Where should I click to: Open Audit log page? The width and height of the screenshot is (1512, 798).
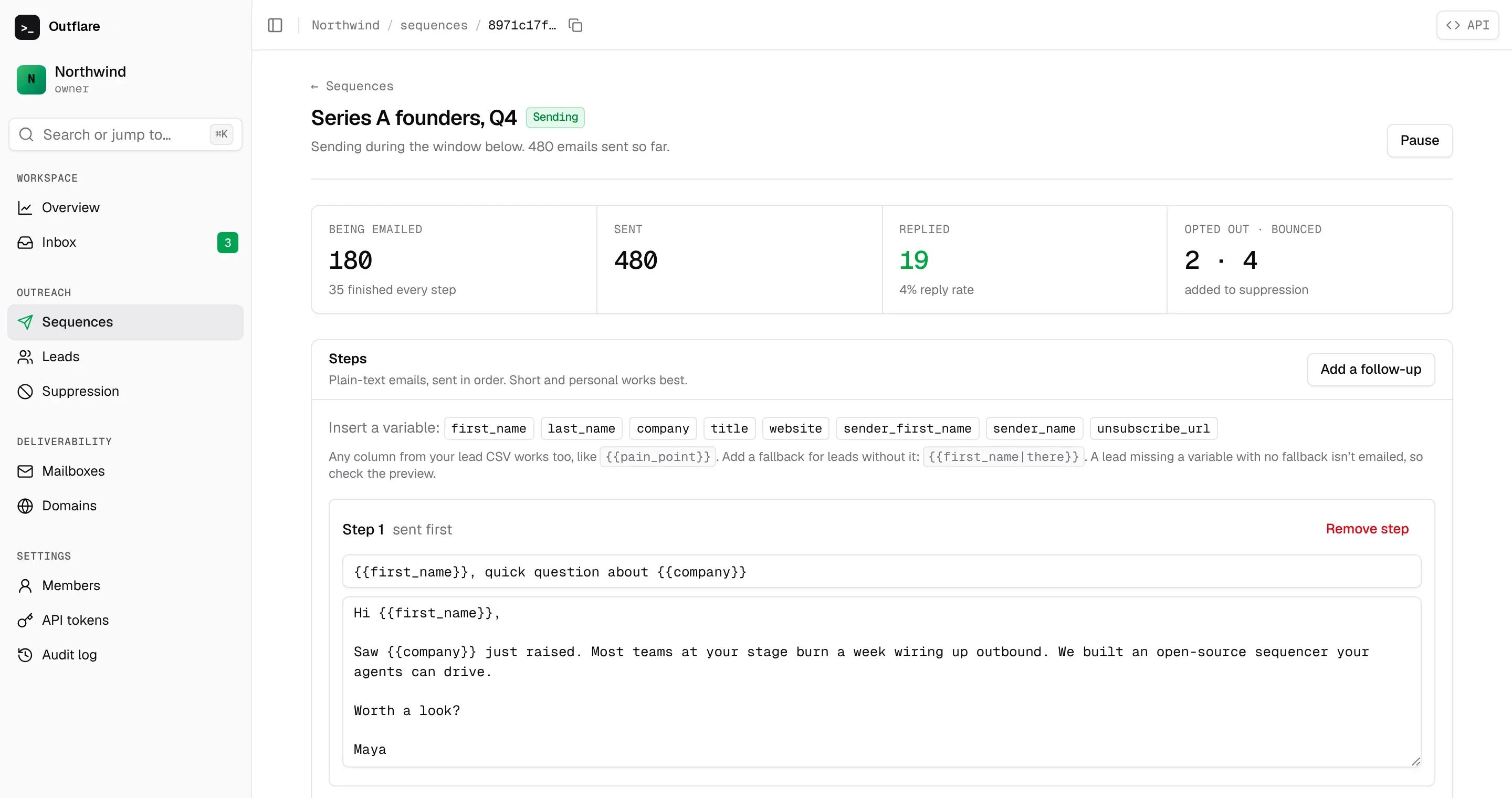point(125,655)
